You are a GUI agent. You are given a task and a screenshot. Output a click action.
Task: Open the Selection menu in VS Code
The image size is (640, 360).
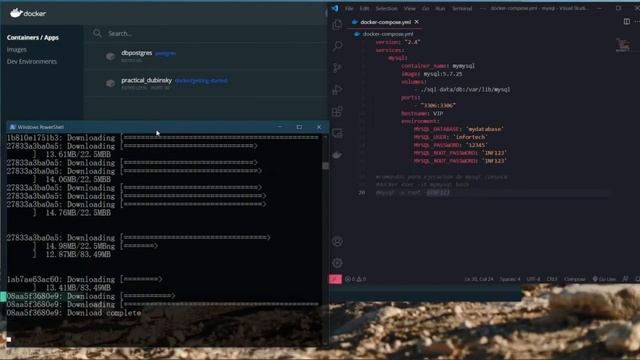click(387, 8)
